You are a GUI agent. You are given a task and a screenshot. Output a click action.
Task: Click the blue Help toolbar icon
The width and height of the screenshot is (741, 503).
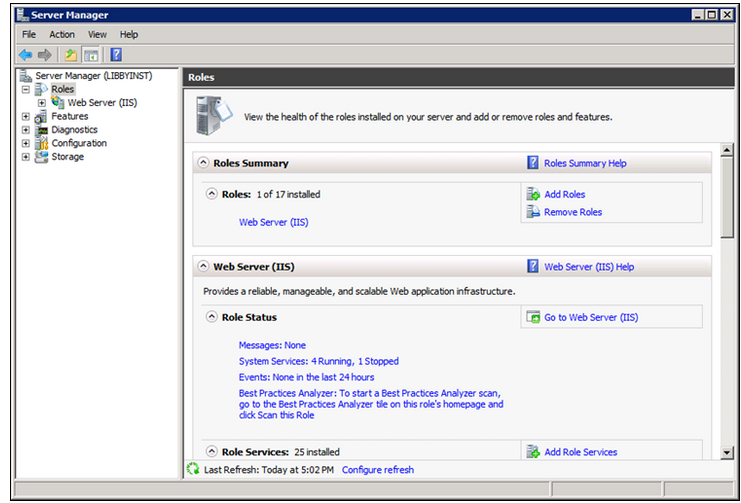(x=116, y=55)
